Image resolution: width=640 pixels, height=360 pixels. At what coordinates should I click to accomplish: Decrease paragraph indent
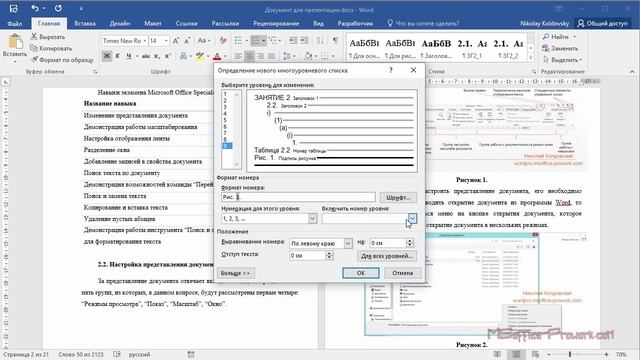[293, 40]
